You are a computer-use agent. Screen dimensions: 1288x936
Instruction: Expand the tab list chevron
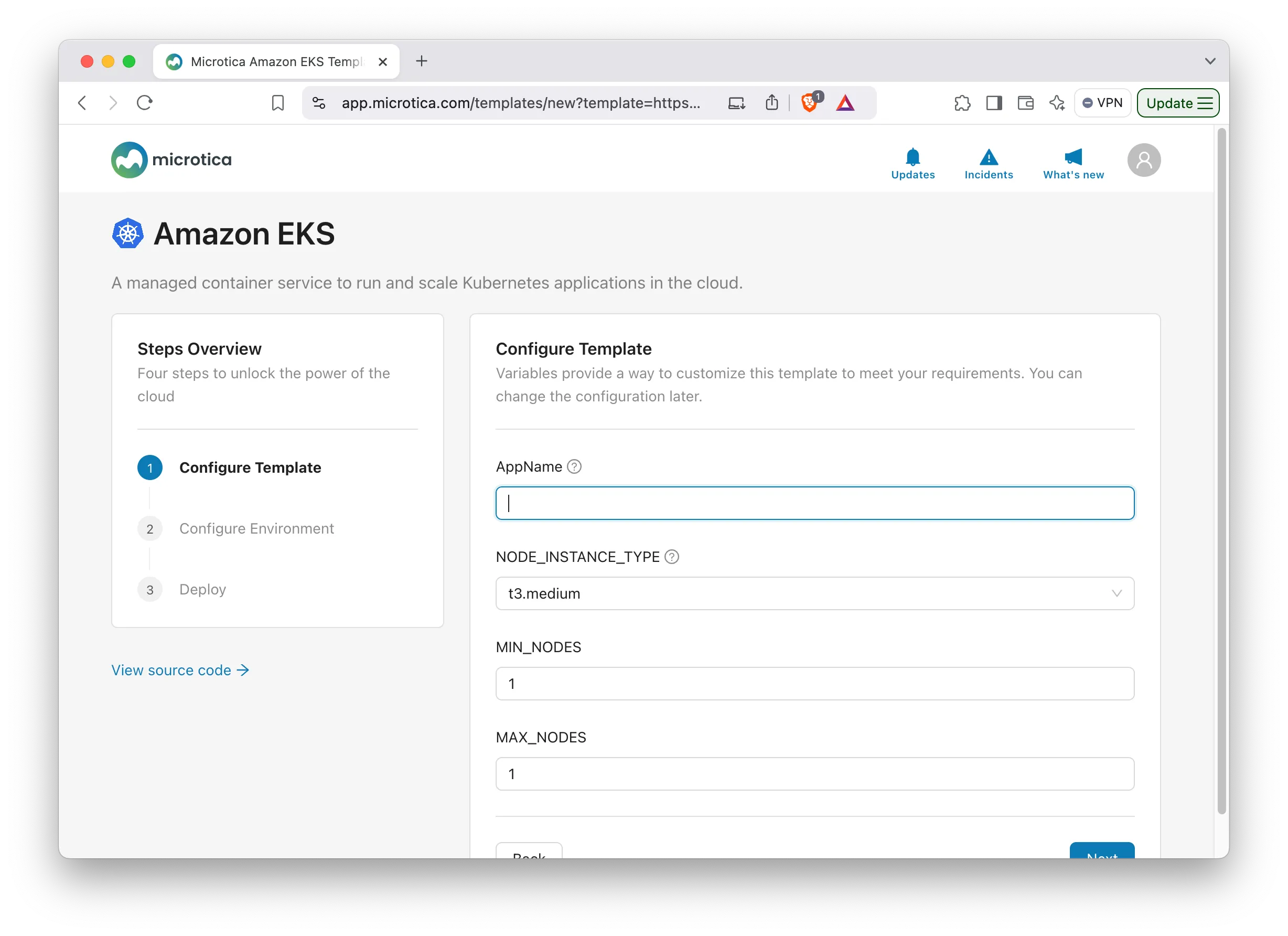pyautogui.click(x=1210, y=61)
